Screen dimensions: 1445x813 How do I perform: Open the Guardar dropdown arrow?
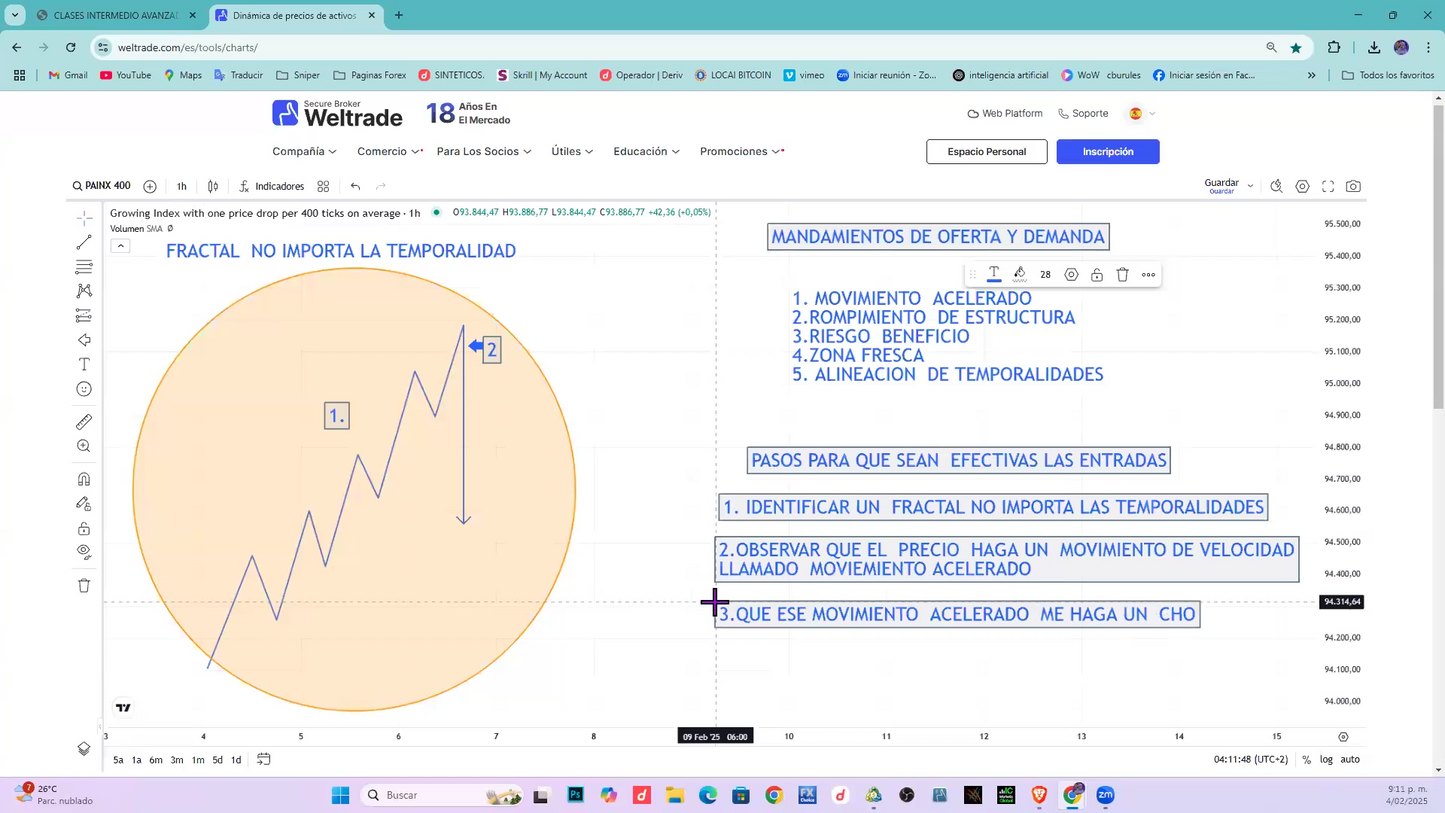pyautogui.click(x=1249, y=184)
